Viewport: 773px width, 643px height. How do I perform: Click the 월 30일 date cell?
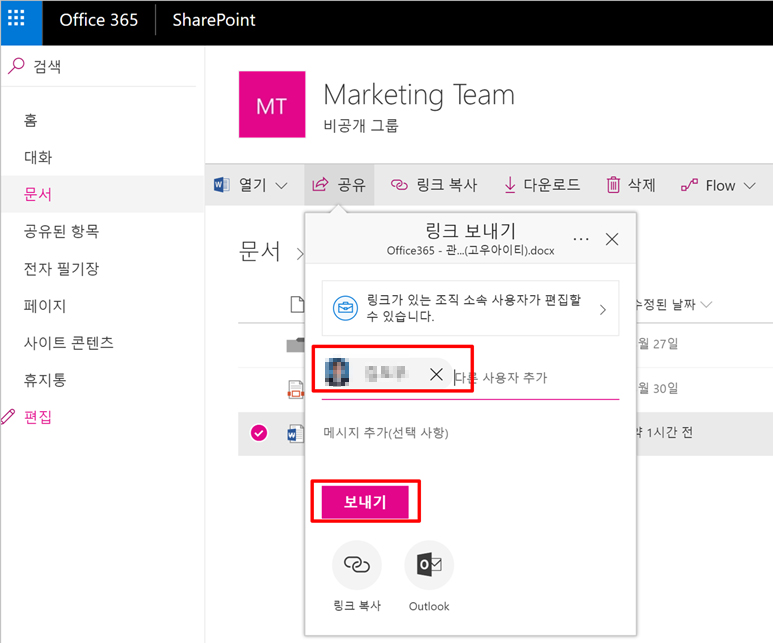click(x=658, y=388)
